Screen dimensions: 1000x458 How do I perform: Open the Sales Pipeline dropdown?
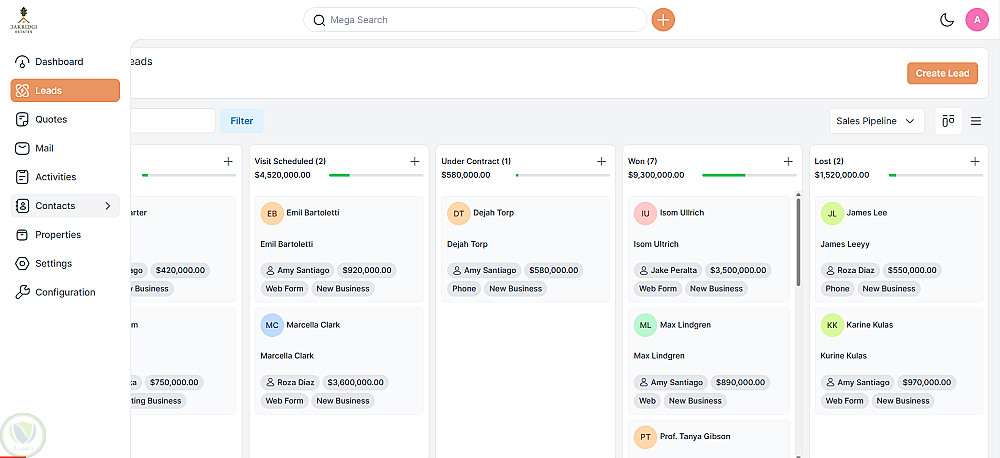coord(876,121)
